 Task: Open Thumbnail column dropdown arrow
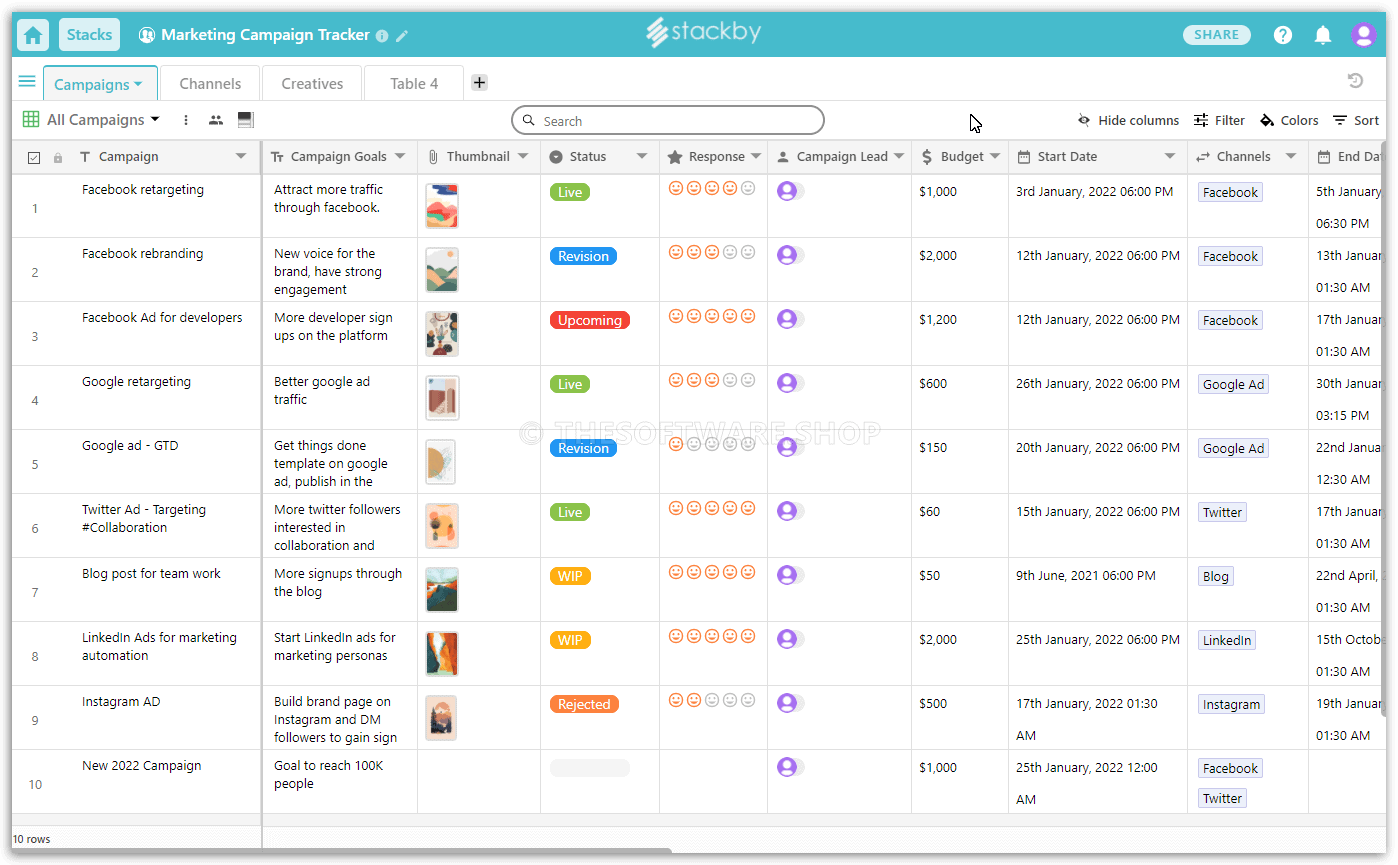click(x=523, y=157)
